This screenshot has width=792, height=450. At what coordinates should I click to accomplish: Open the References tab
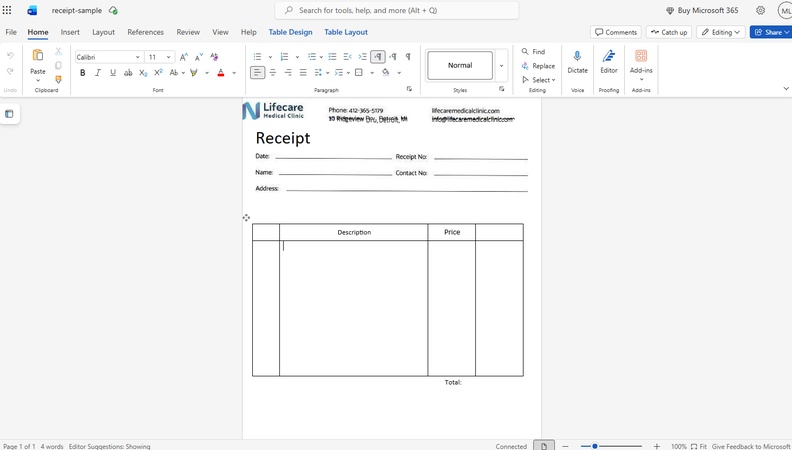145,32
